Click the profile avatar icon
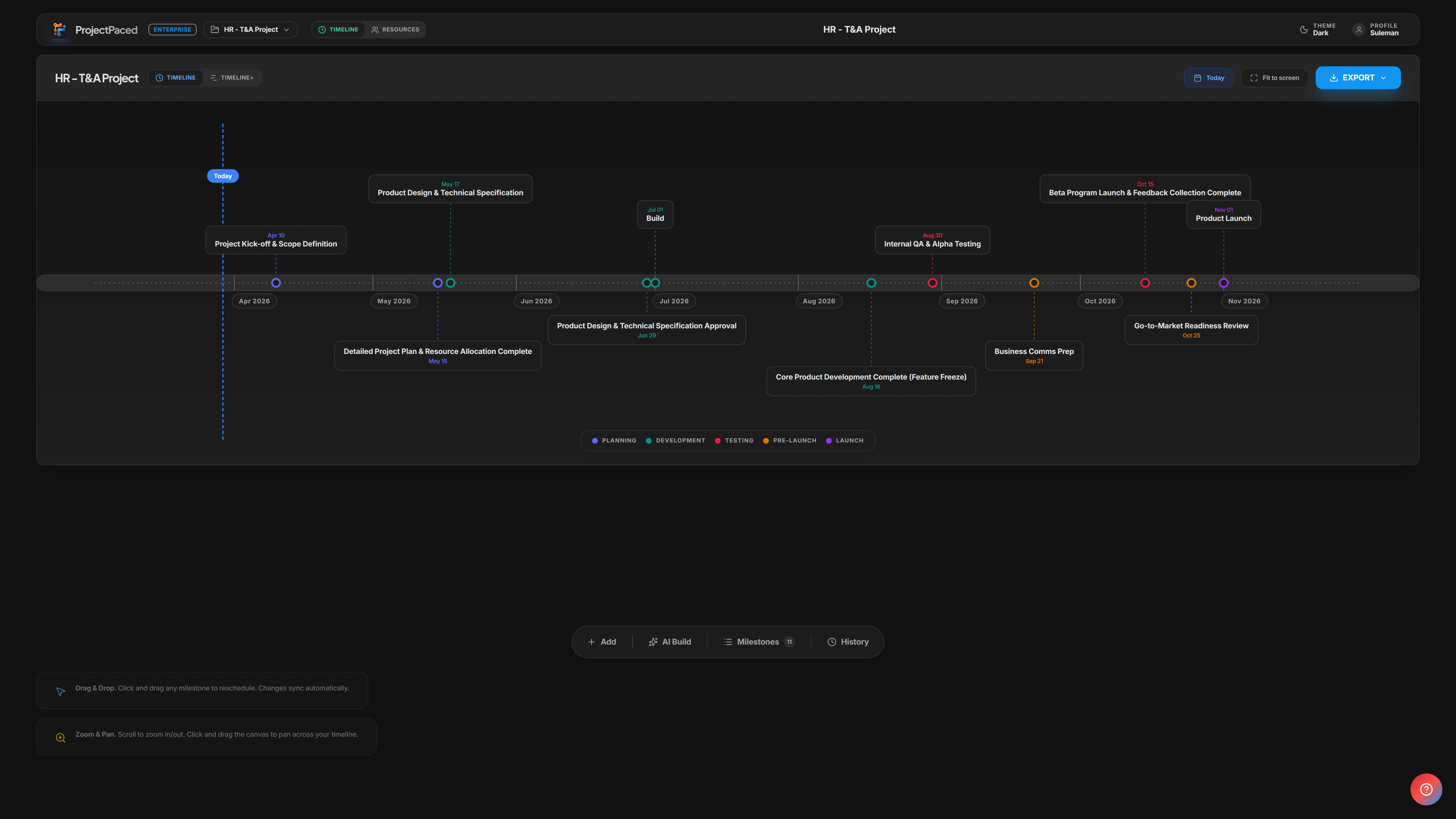 [x=1359, y=29]
